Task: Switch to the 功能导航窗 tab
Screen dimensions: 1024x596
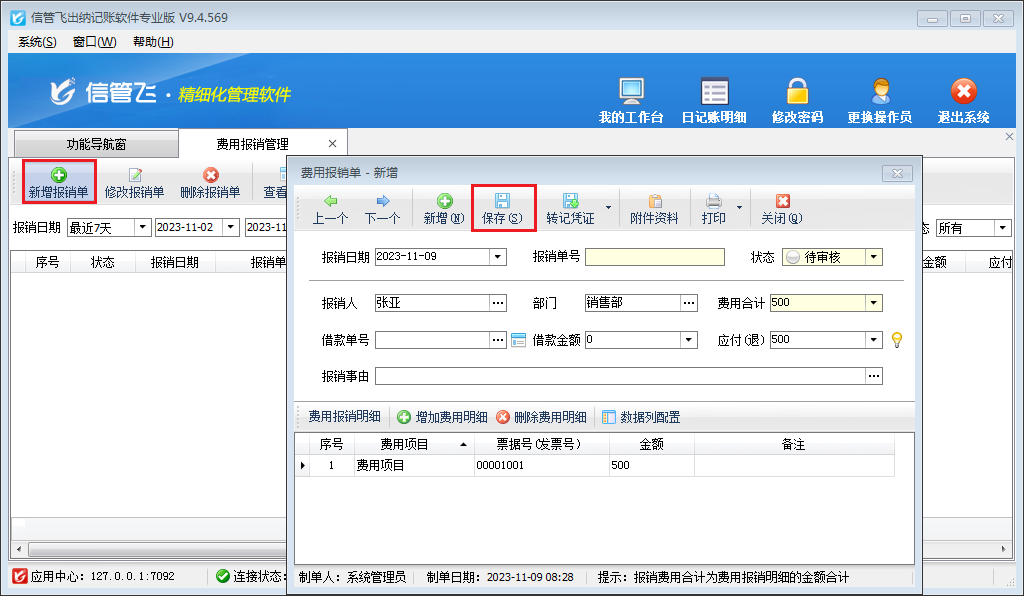Action: (x=97, y=144)
